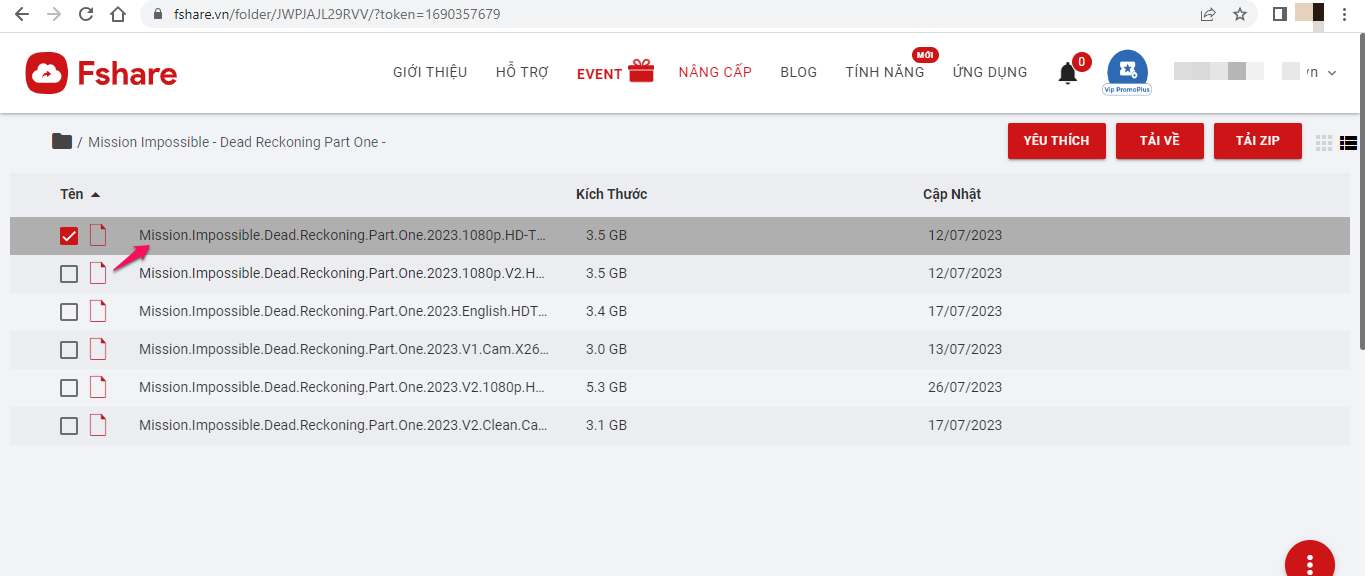Open the browser profile avatar

point(1310,15)
